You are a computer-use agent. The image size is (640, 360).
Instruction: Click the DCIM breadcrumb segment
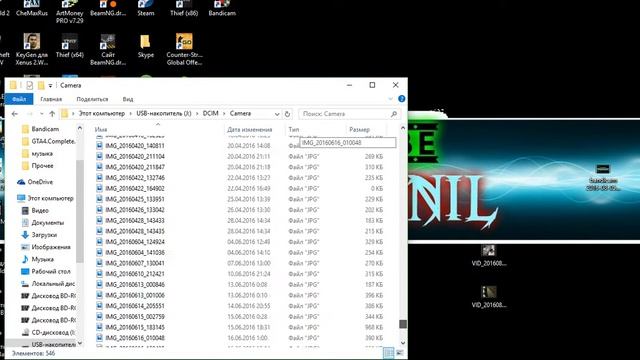tap(211, 113)
